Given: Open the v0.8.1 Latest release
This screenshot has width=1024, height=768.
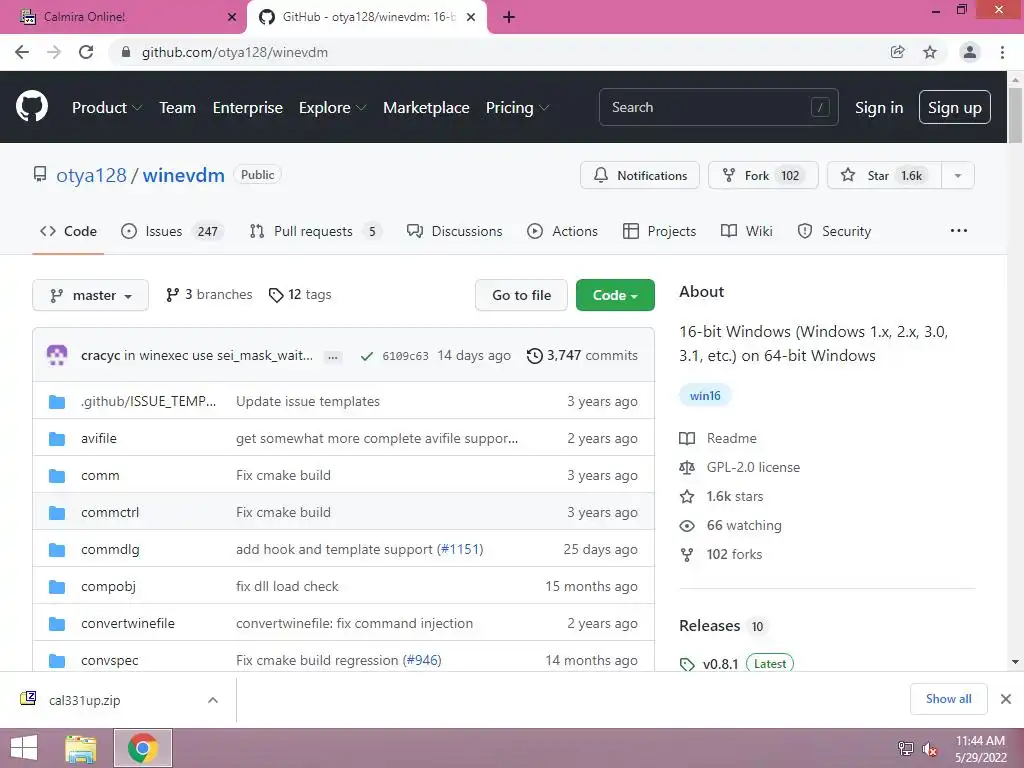Looking at the screenshot, I should click(x=737, y=664).
